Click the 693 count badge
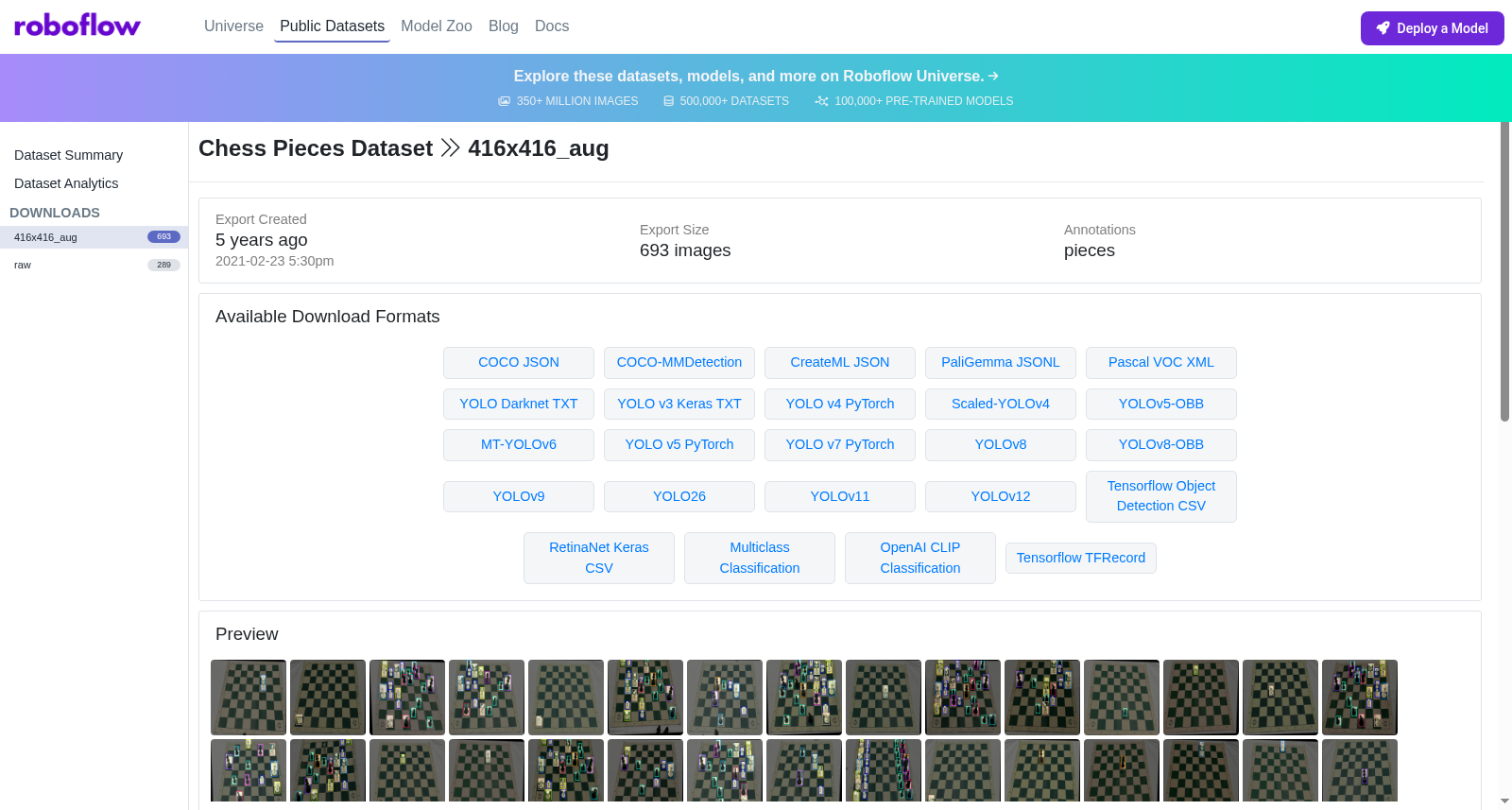1512x810 pixels. click(163, 237)
